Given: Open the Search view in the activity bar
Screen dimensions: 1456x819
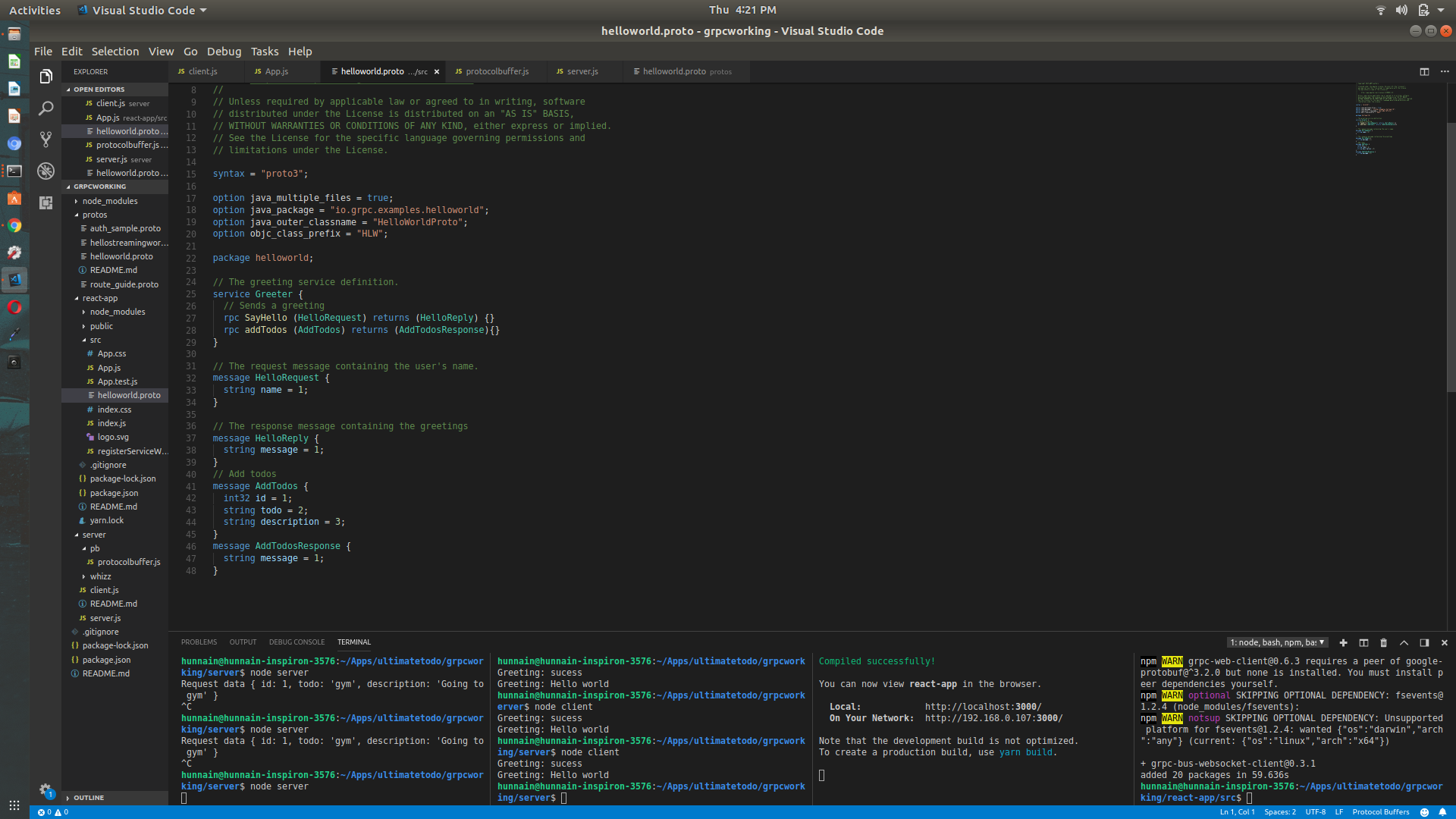Looking at the screenshot, I should click(x=45, y=108).
